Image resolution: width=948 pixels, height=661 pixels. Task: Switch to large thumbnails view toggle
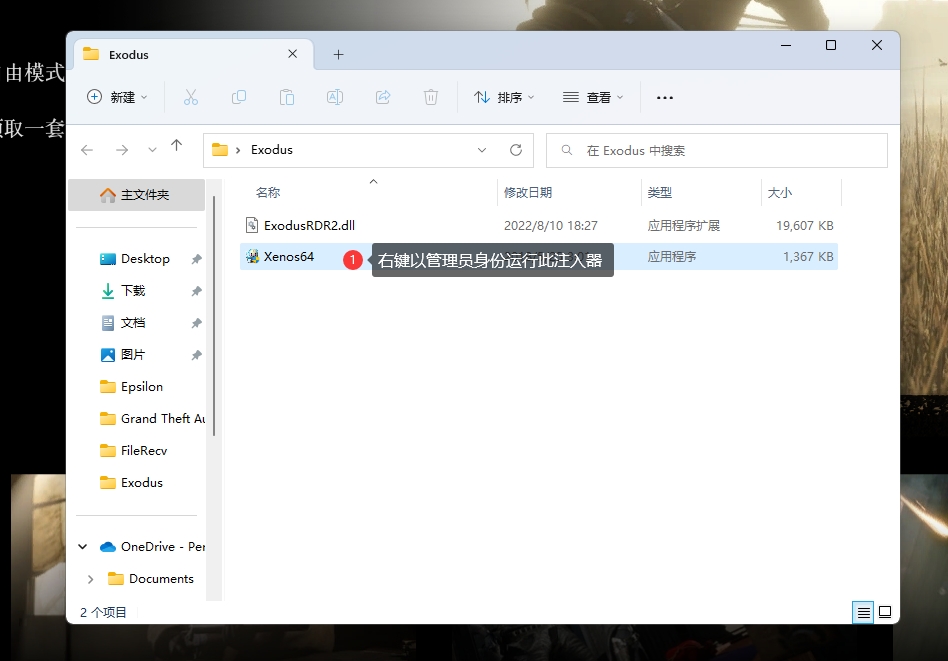885,612
